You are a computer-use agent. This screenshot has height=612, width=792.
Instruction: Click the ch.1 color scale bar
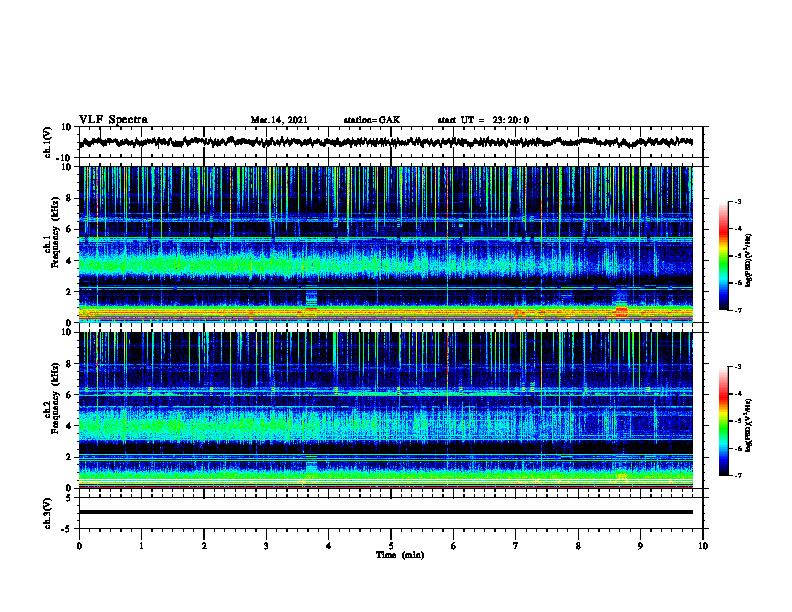tap(724, 256)
